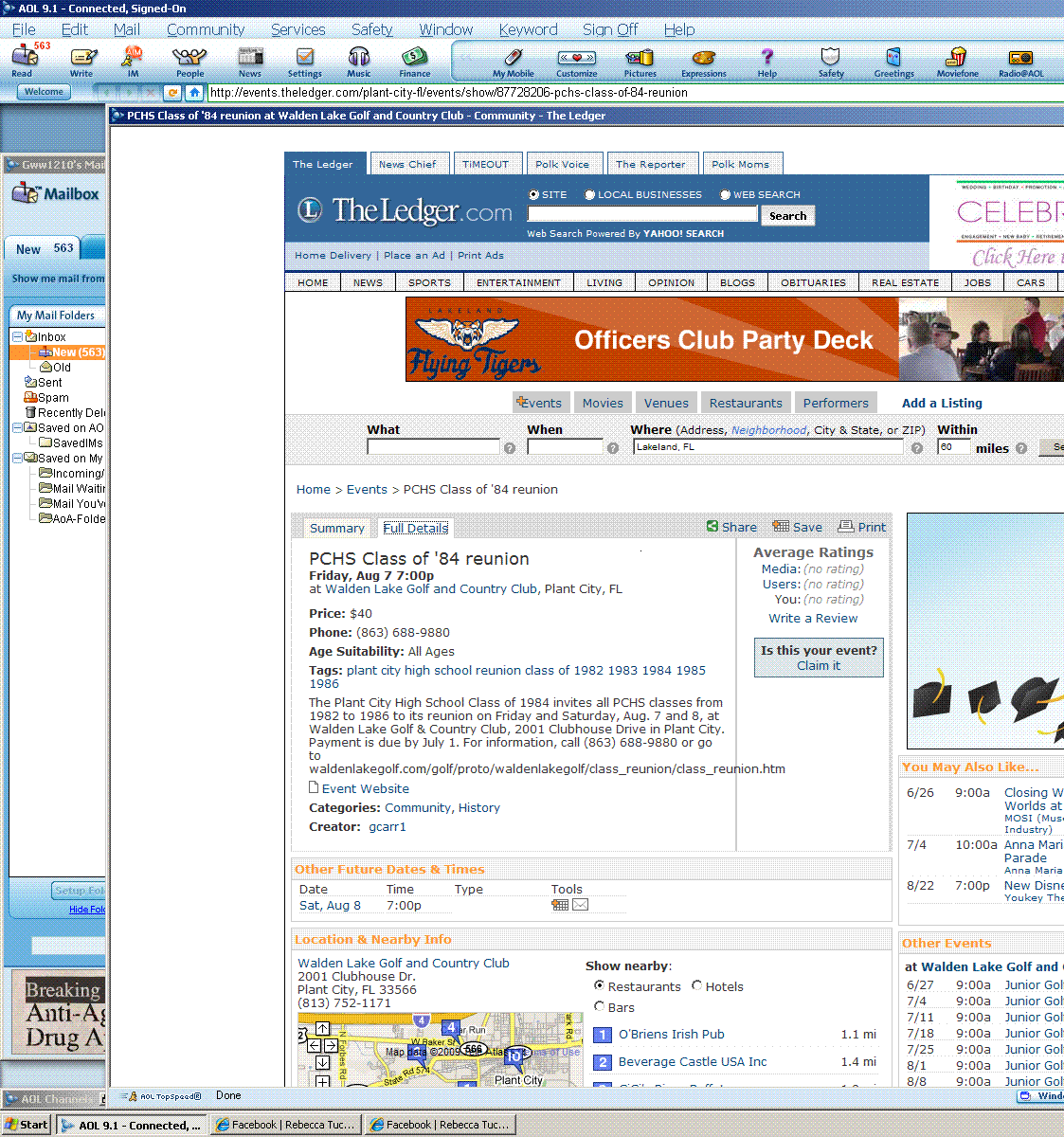This screenshot has width=1064, height=1137.
Task: Pan the map up with arrow
Action: point(322,1028)
